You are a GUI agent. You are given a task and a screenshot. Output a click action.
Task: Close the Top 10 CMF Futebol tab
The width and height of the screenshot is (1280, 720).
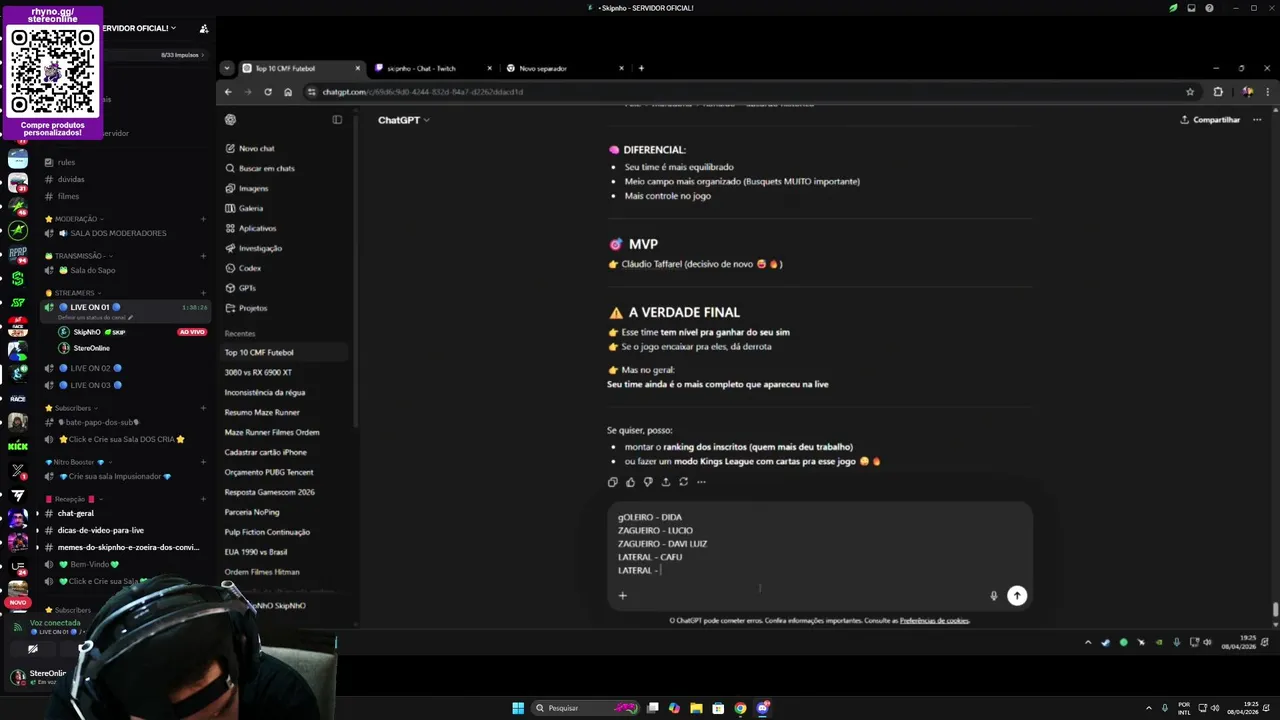[357, 68]
